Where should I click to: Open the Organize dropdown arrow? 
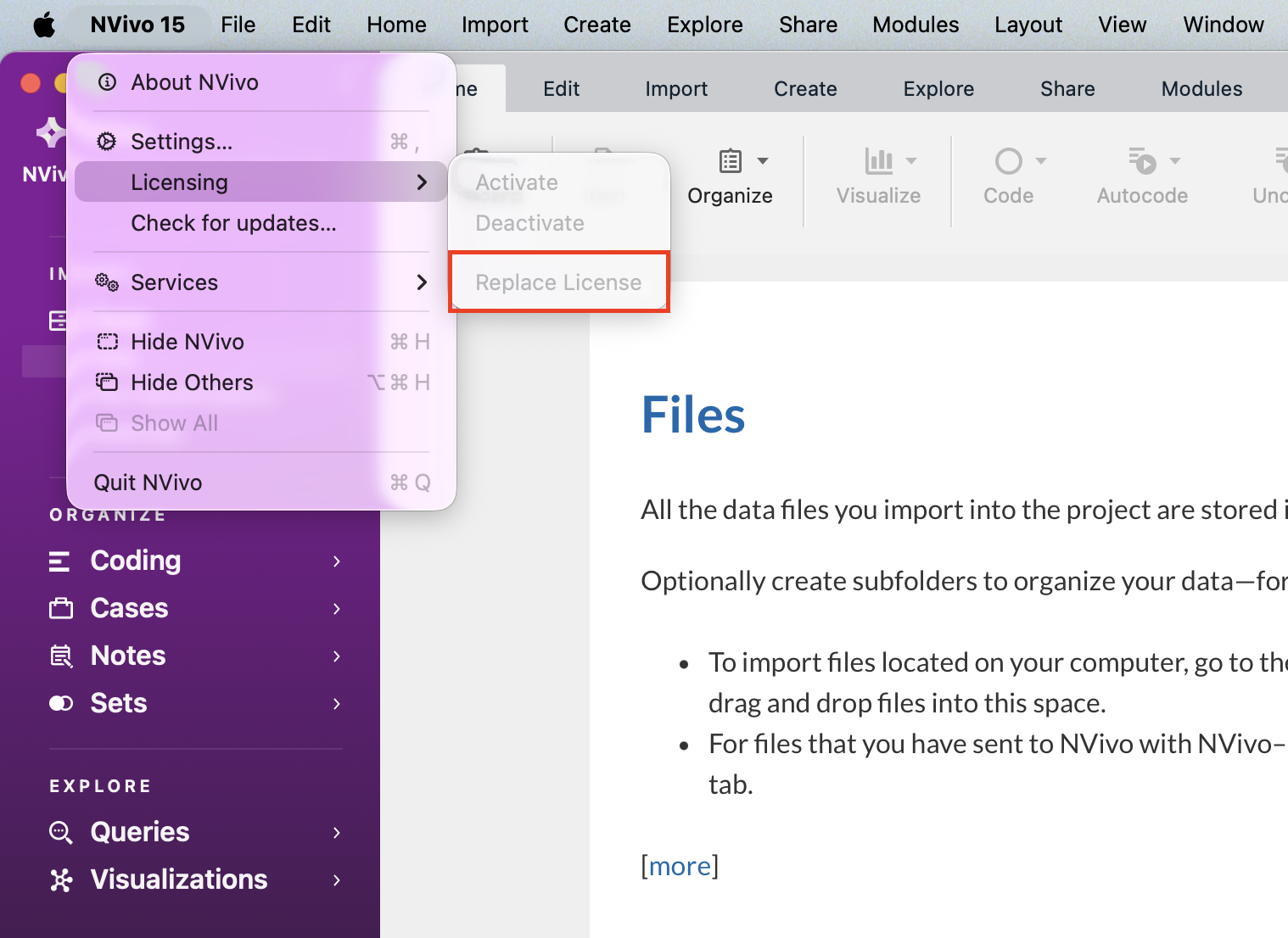point(763,160)
